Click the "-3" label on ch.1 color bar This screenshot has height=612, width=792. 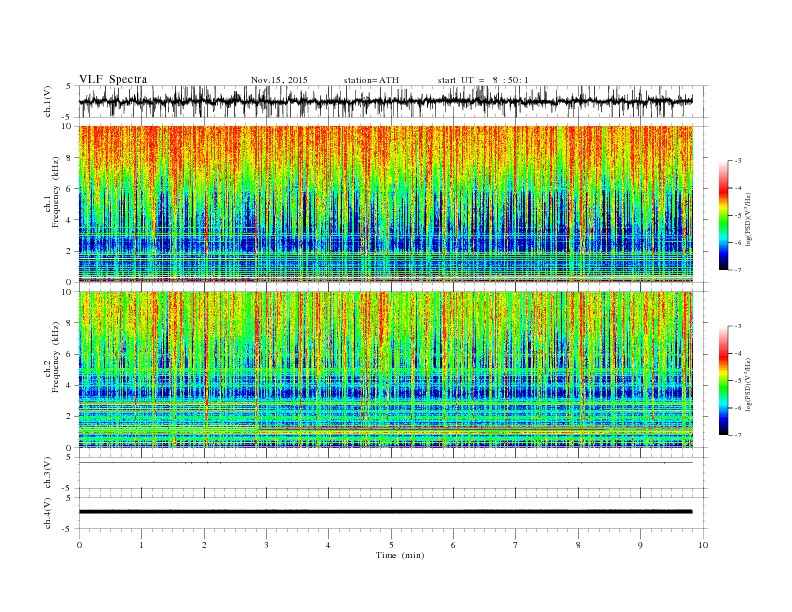(738, 161)
